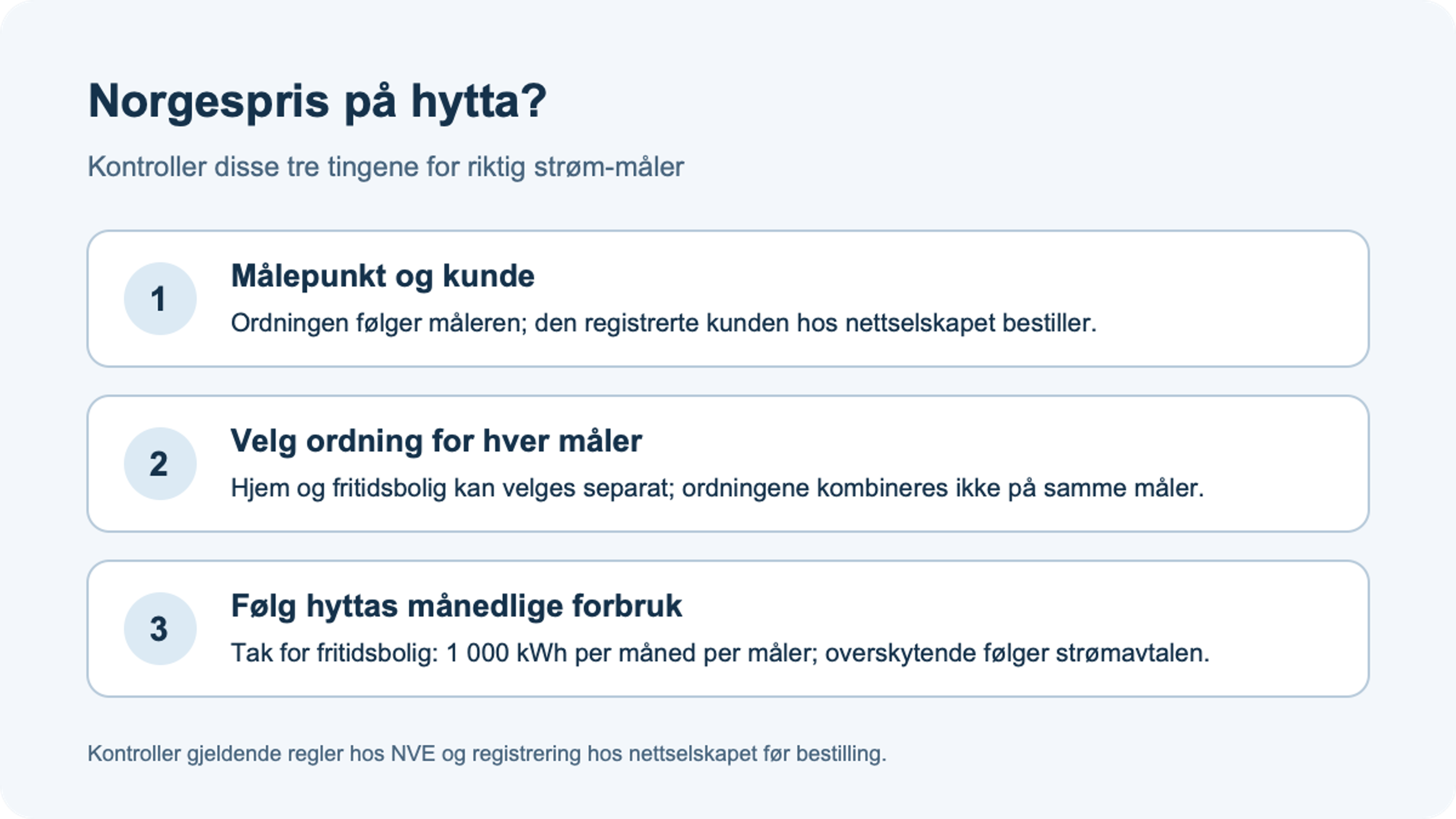Click subtitle "Kontroller disse tre tingene for riktig strøm-måler"
This screenshot has width=1456, height=819.
tap(386, 167)
